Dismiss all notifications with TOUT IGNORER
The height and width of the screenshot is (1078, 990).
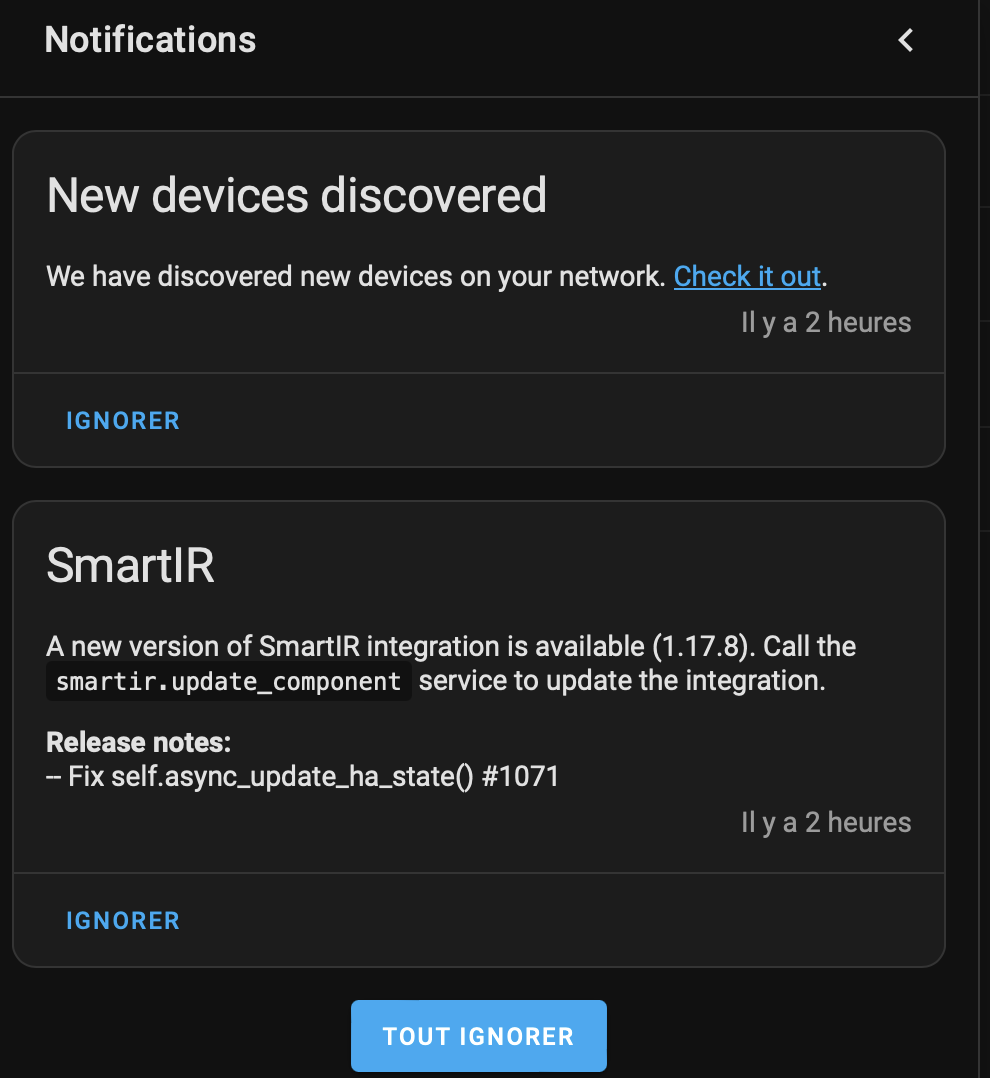[478, 1035]
